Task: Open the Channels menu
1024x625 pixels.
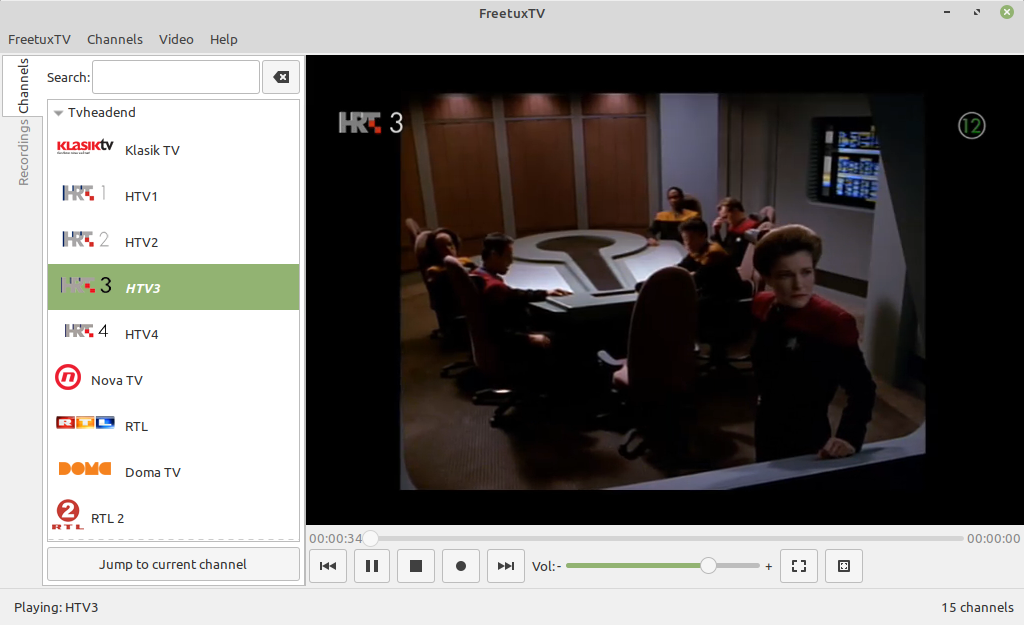Action: tap(115, 39)
